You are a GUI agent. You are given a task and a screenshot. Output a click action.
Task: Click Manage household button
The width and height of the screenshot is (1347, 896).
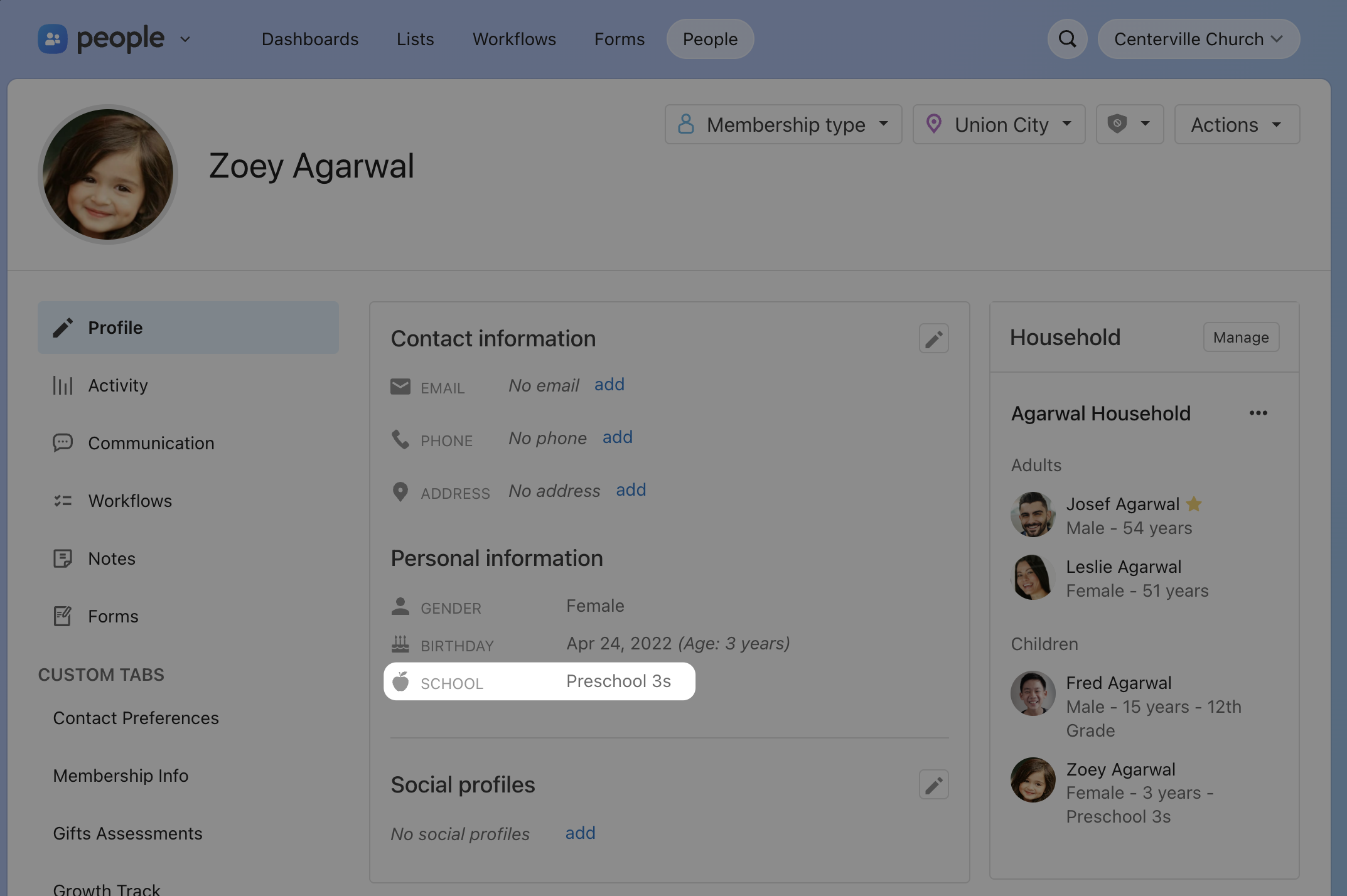(1240, 338)
